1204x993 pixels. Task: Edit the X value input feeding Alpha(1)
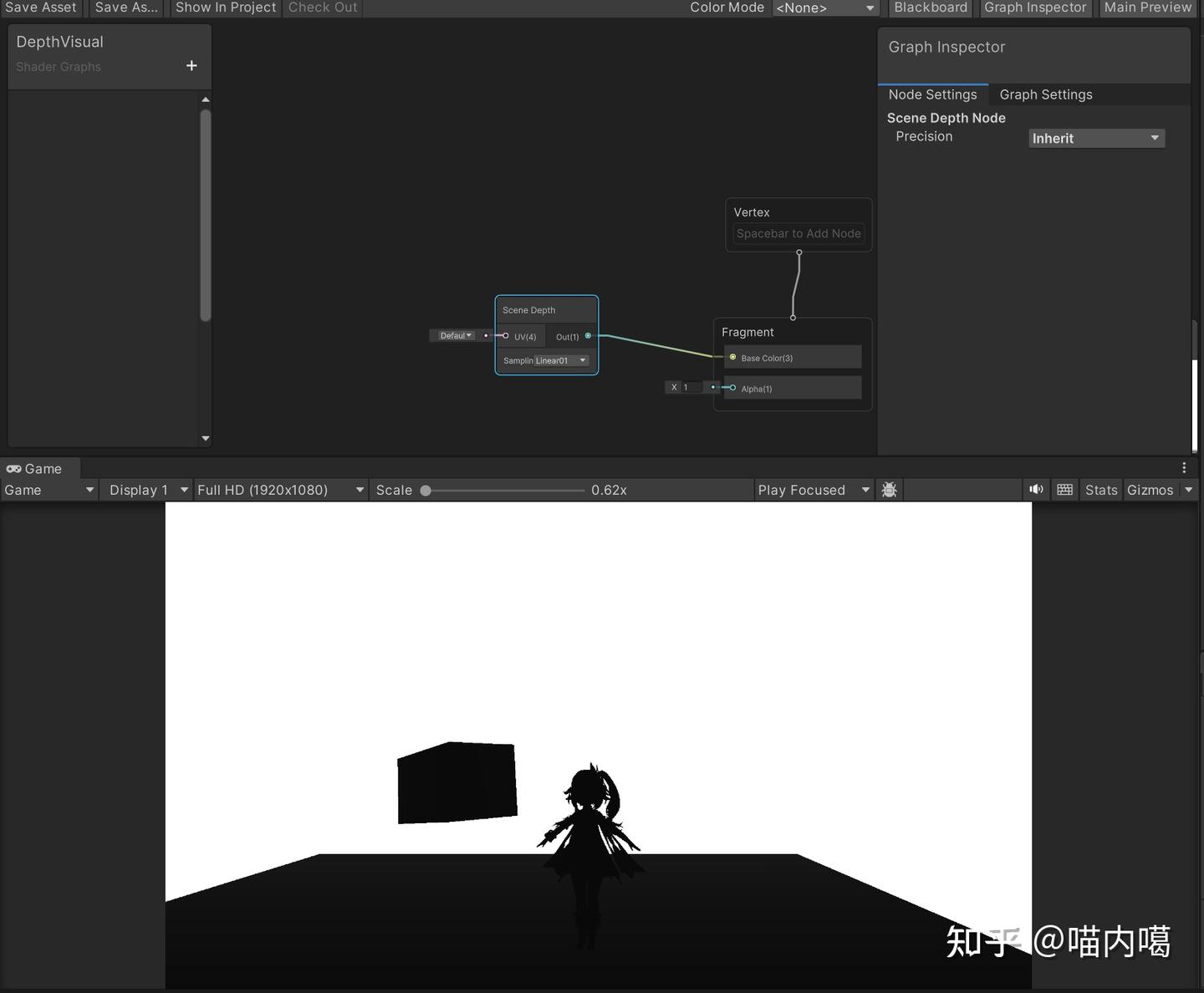pyautogui.click(x=691, y=387)
